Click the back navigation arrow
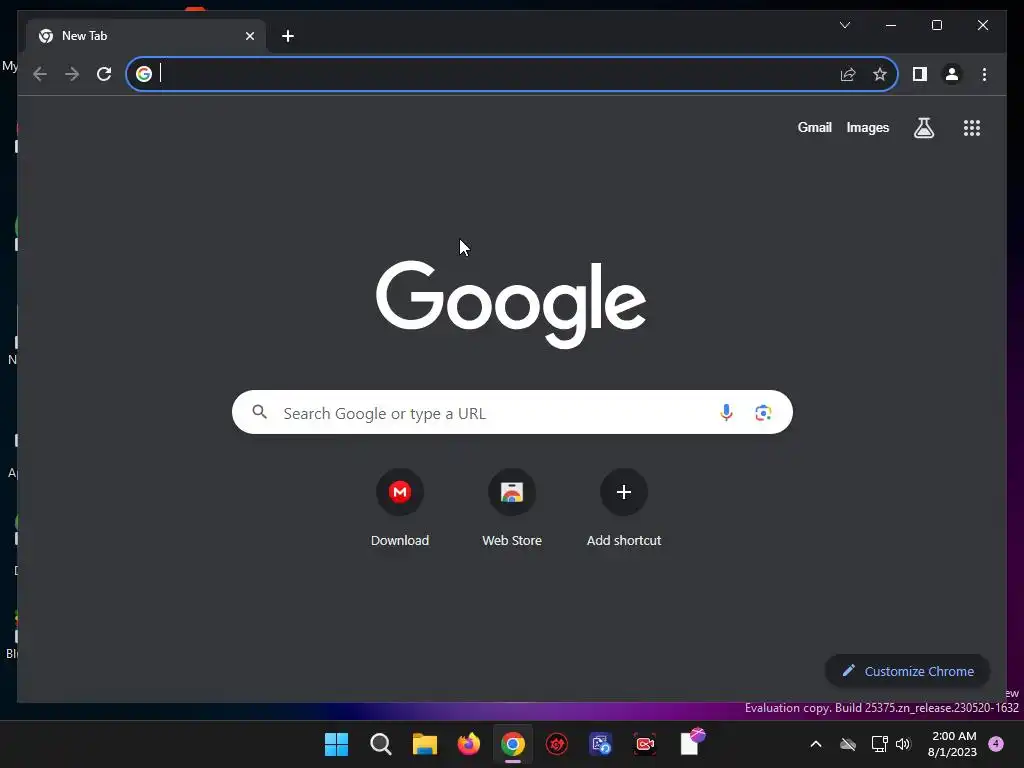The height and width of the screenshot is (768, 1024). [40, 74]
